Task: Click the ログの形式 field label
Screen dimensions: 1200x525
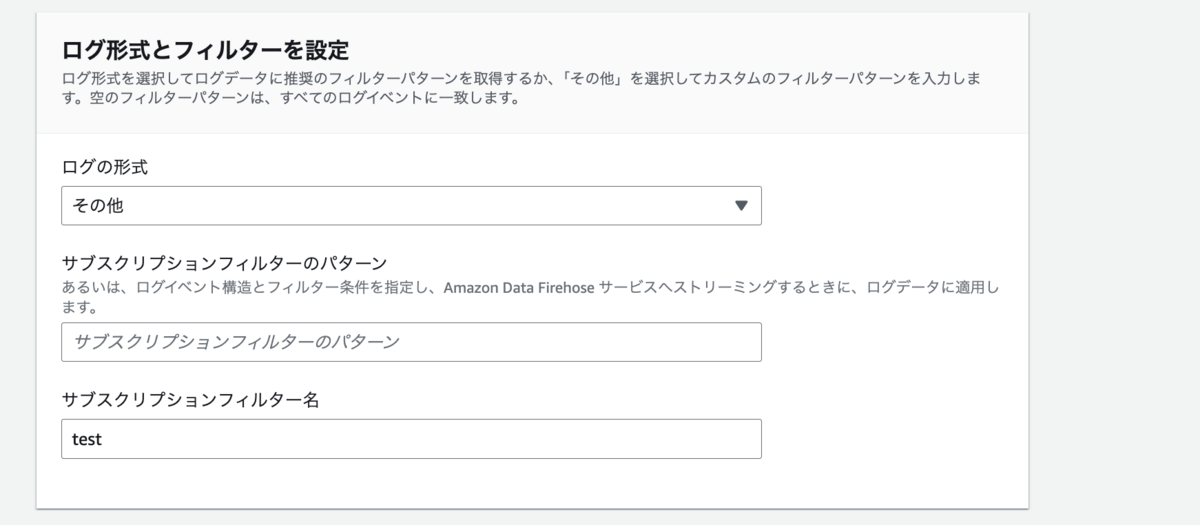Action: 104,167
